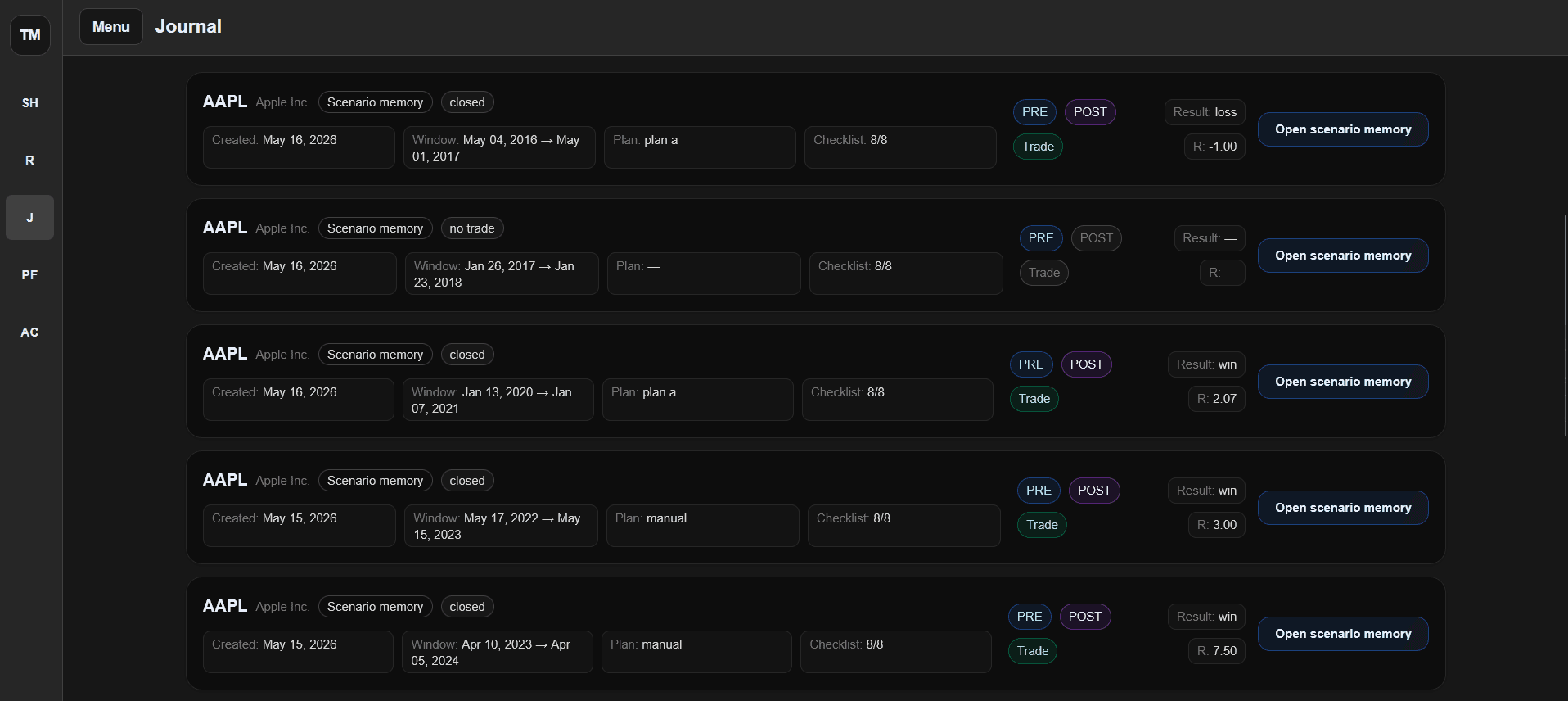Click Trade tag on R 2.07 entry
This screenshot has height=701, width=1568.
pyautogui.click(x=1034, y=399)
